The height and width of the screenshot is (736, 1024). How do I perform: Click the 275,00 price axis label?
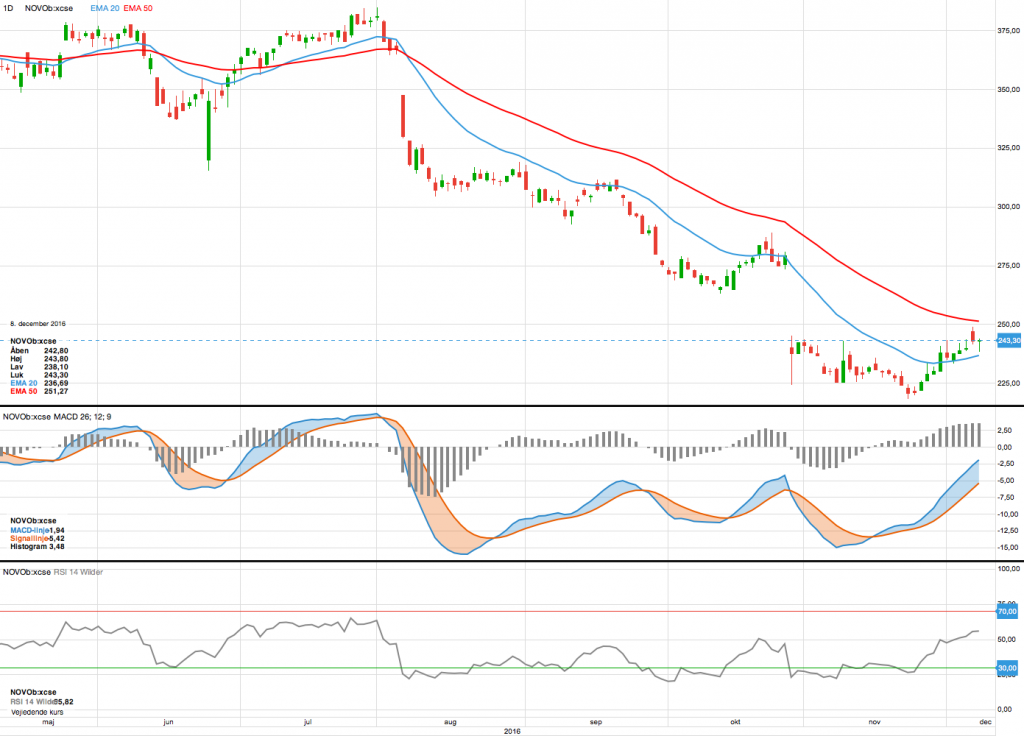1008,266
